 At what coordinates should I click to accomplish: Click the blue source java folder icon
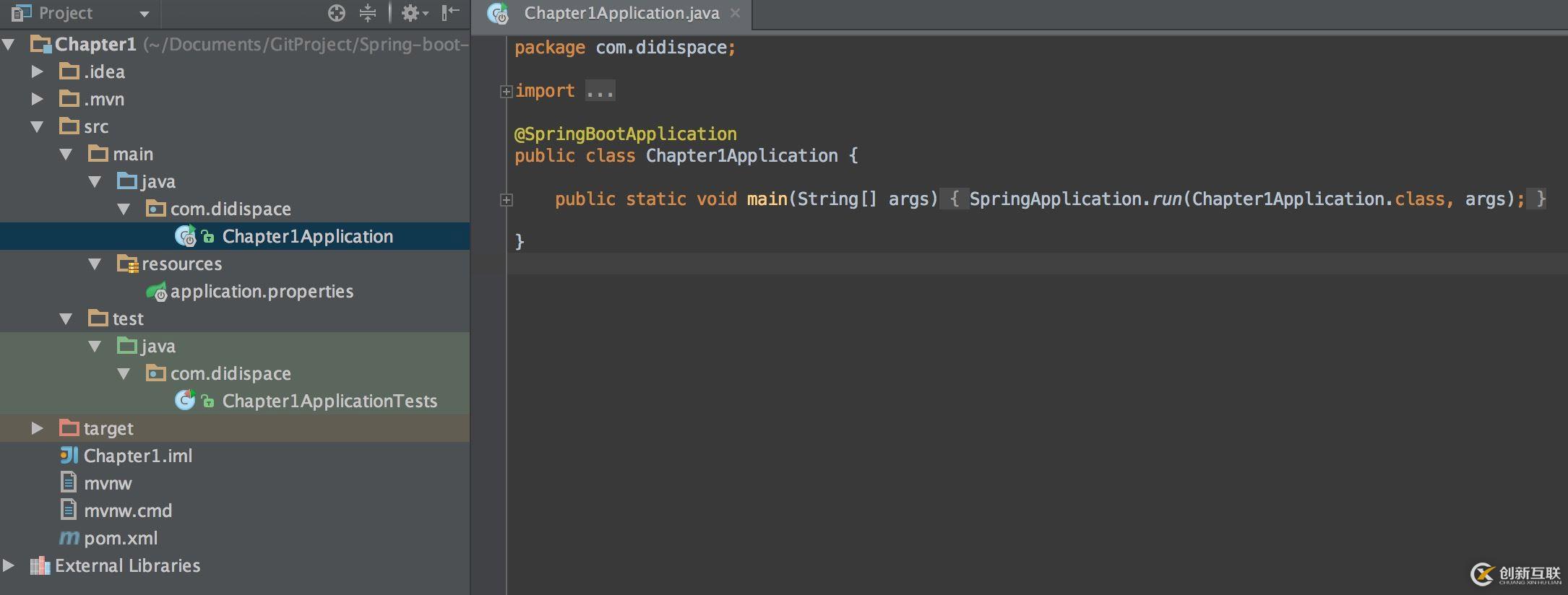[x=127, y=181]
